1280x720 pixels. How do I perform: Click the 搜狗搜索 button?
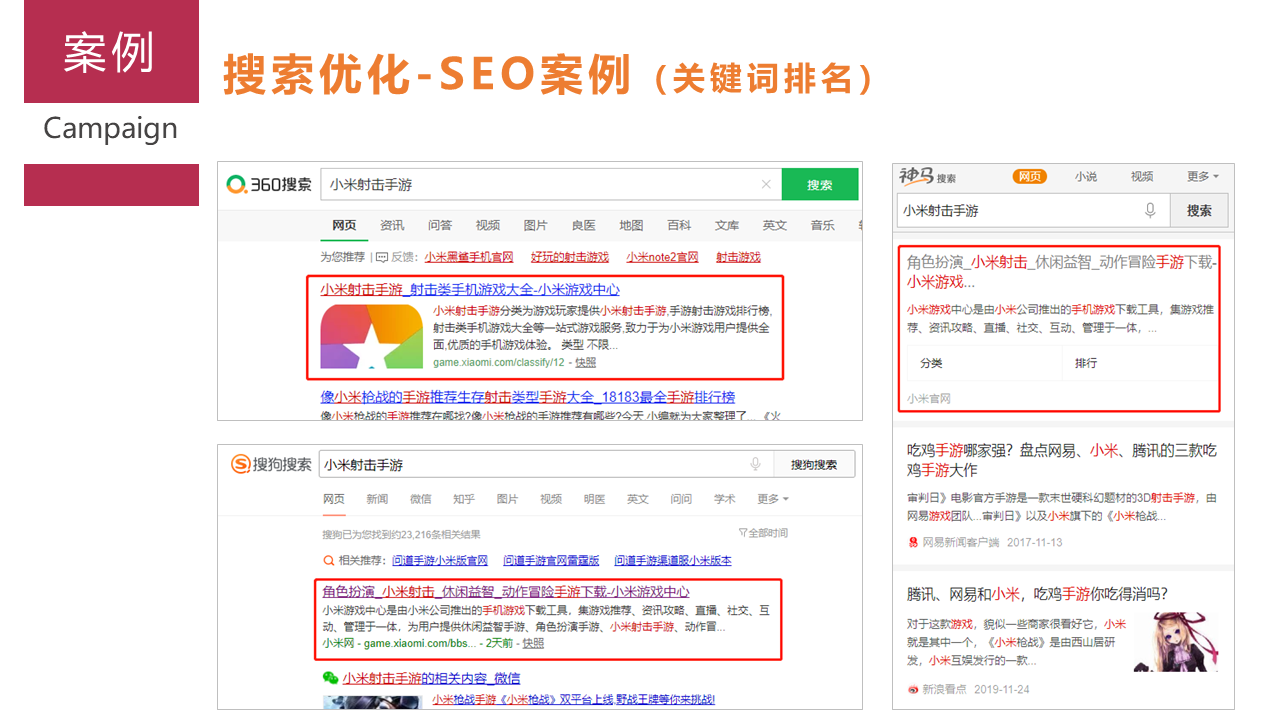[814, 465]
